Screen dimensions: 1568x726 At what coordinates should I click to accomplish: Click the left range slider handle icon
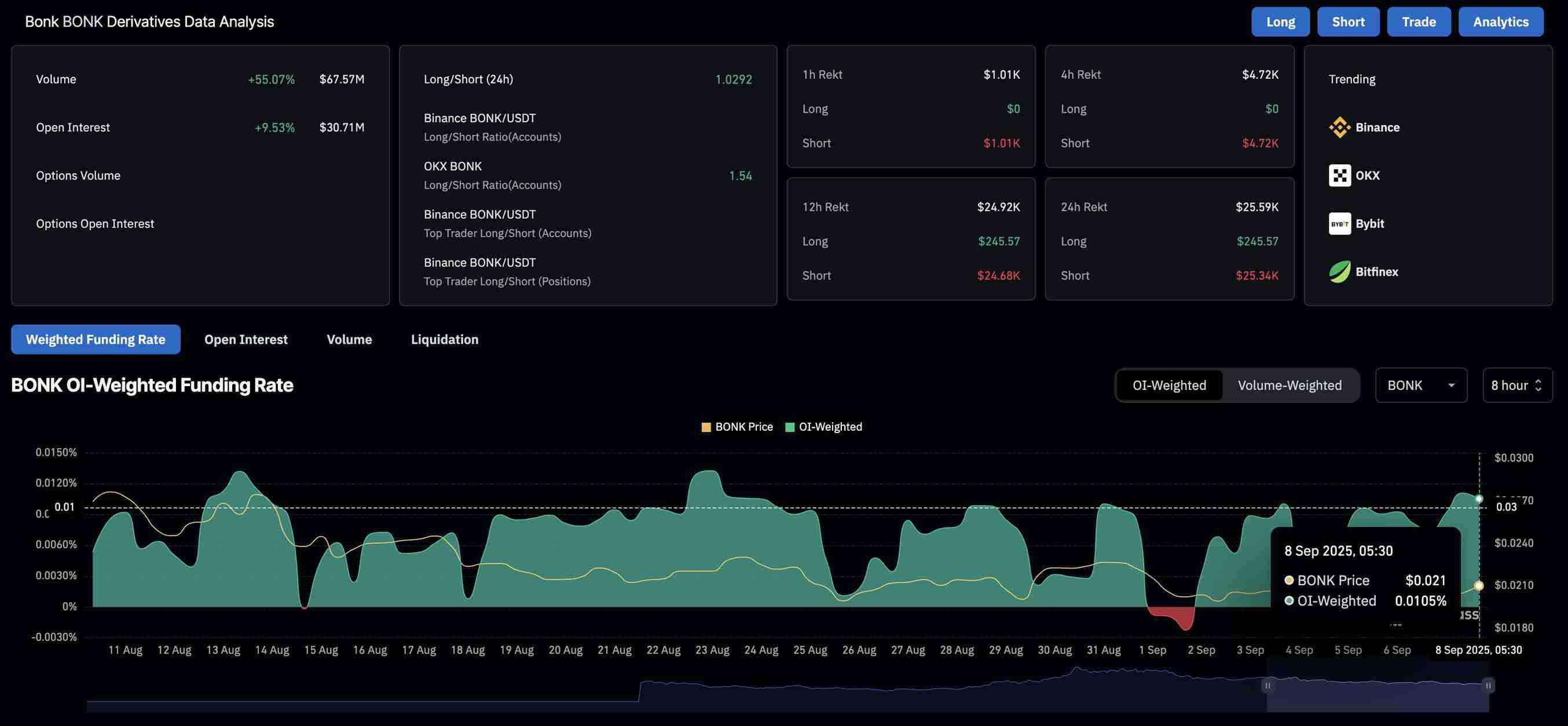[1267, 686]
